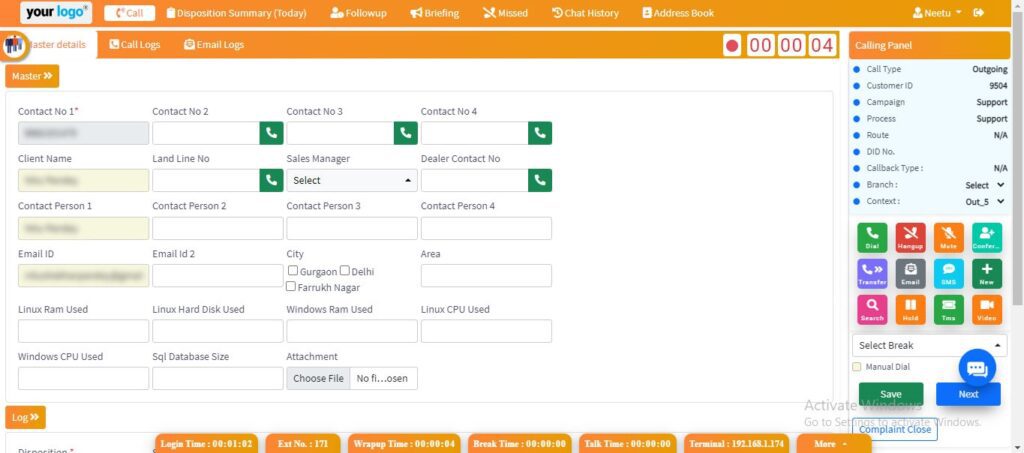Call the Land Line No via phone icon
1024x453 pixels.
[x=271, y=180]
